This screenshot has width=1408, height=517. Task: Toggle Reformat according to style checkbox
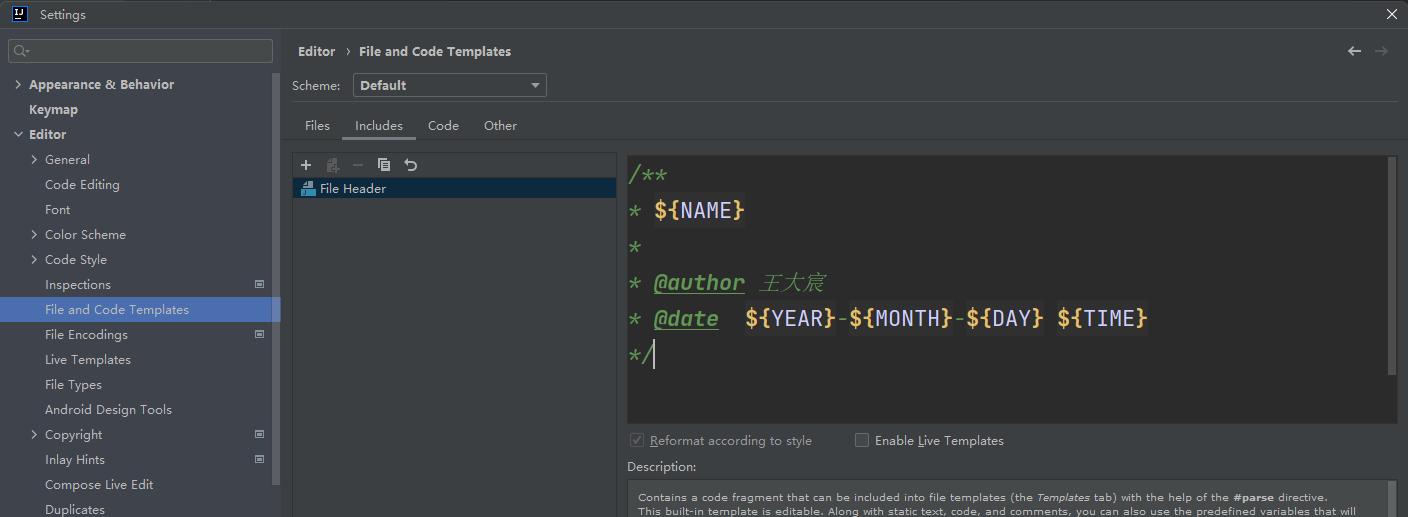pos(637,440)
